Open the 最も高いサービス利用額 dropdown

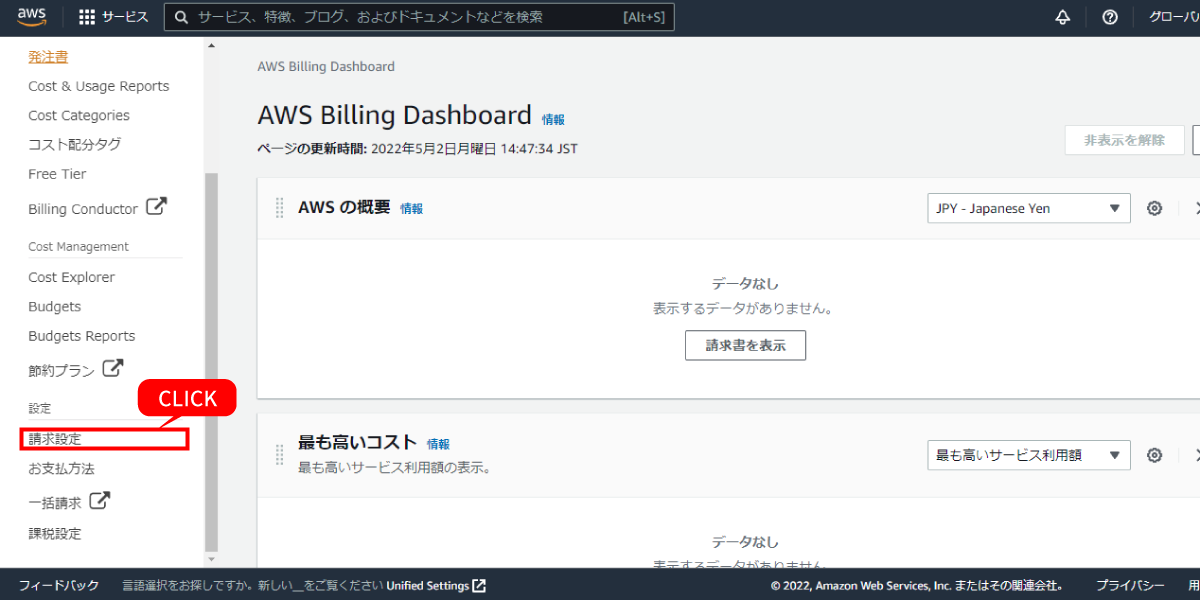pyautogui.click(x=1029, y=455)
